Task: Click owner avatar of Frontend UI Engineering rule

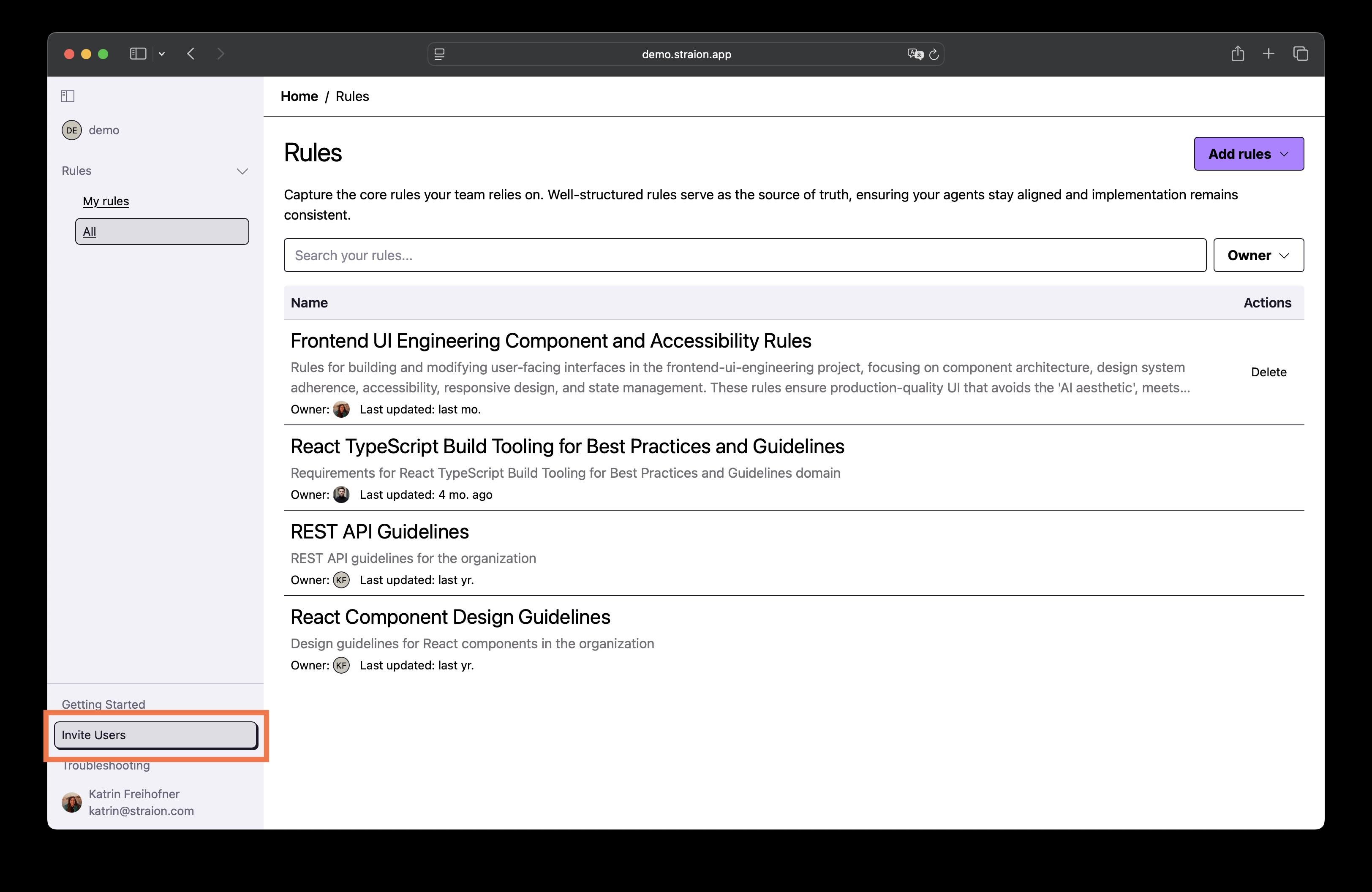Action: tap(341, 409)
